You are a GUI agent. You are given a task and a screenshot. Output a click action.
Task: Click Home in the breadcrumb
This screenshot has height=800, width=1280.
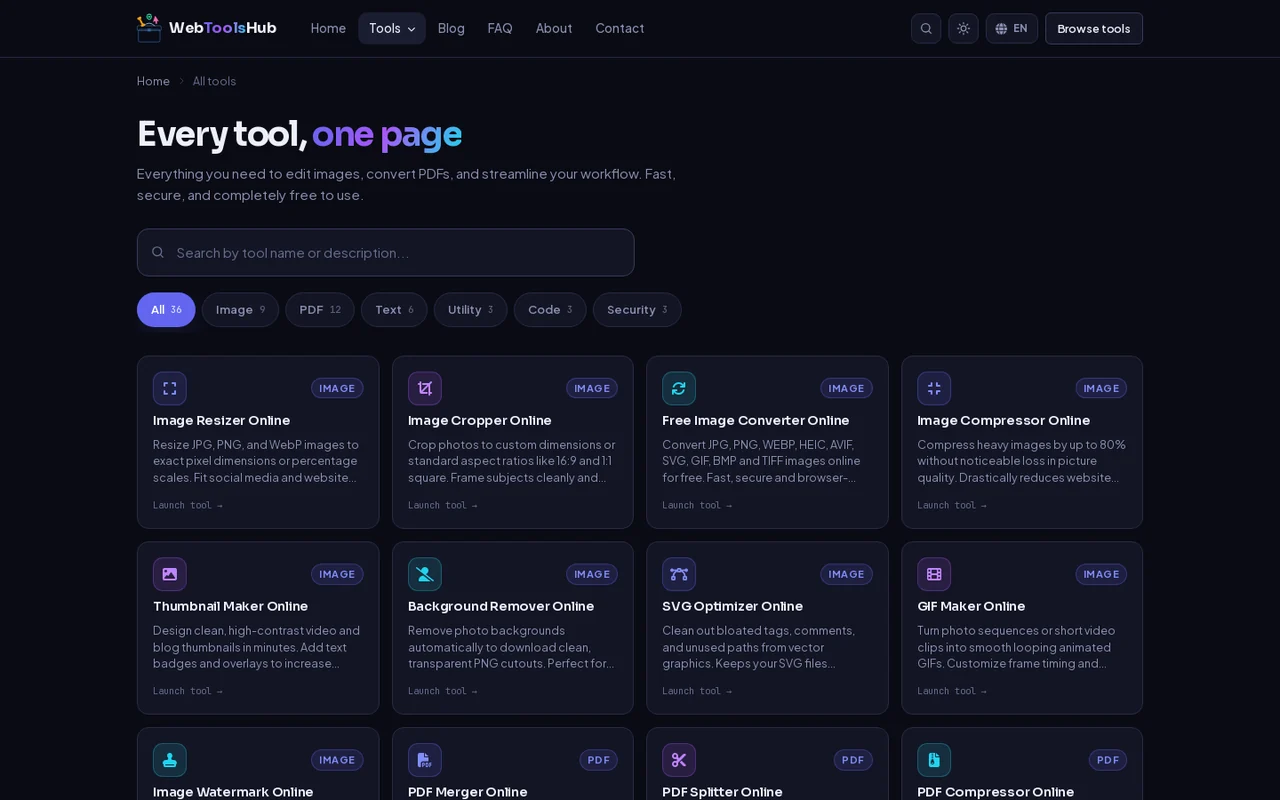click(x=153, y=81)
